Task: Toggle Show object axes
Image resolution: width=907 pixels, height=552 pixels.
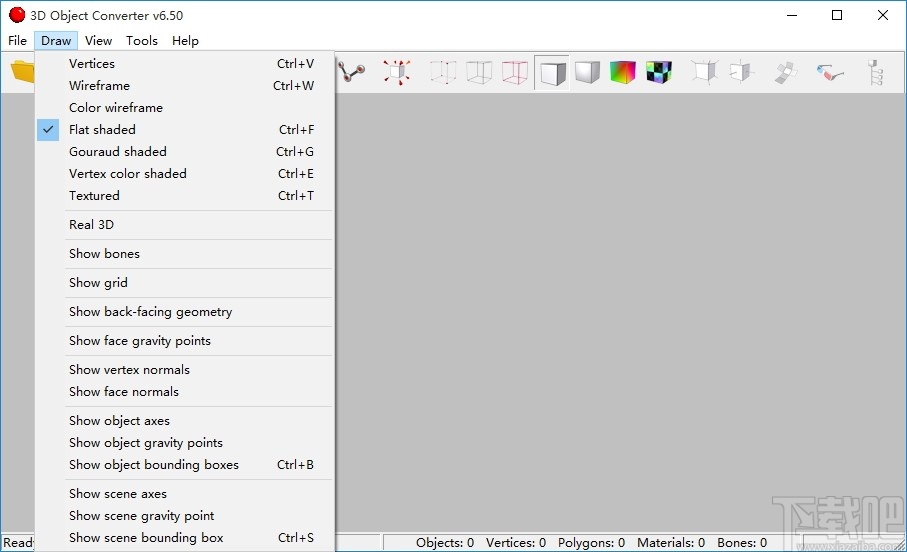Action: (185, 421)
